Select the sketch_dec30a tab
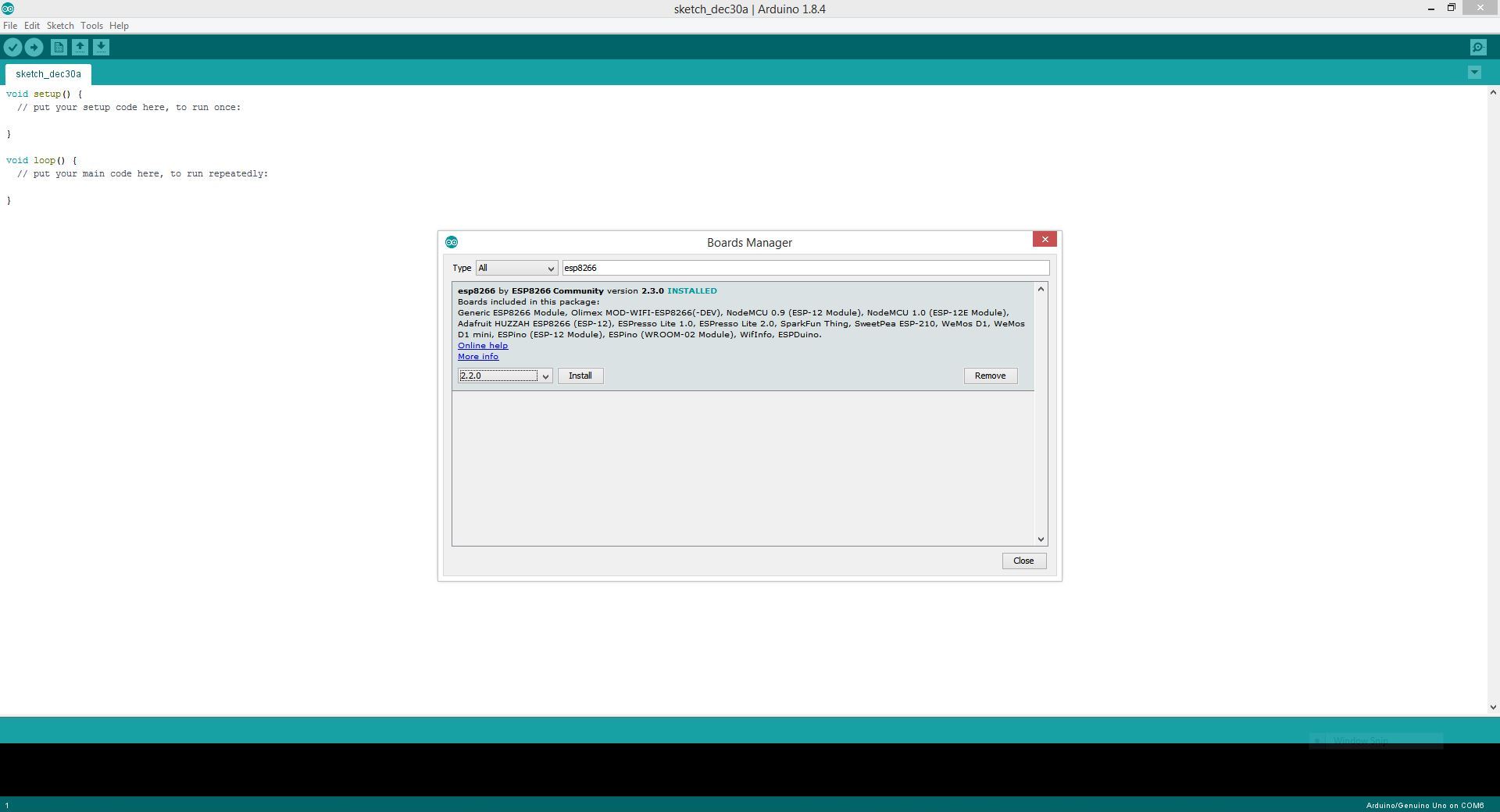Image resolution: width=1500 pixels, height=812 pixels. click(x=48, y=74)
